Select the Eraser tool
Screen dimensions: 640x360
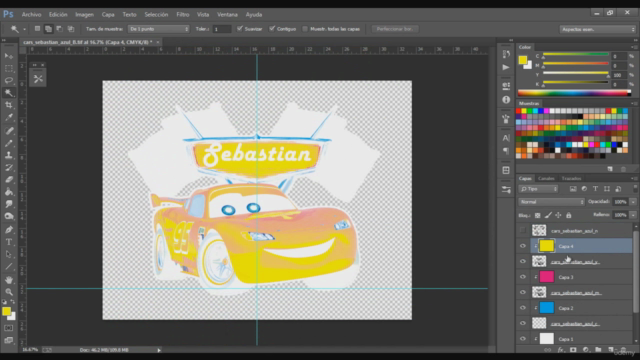point(9,180)
